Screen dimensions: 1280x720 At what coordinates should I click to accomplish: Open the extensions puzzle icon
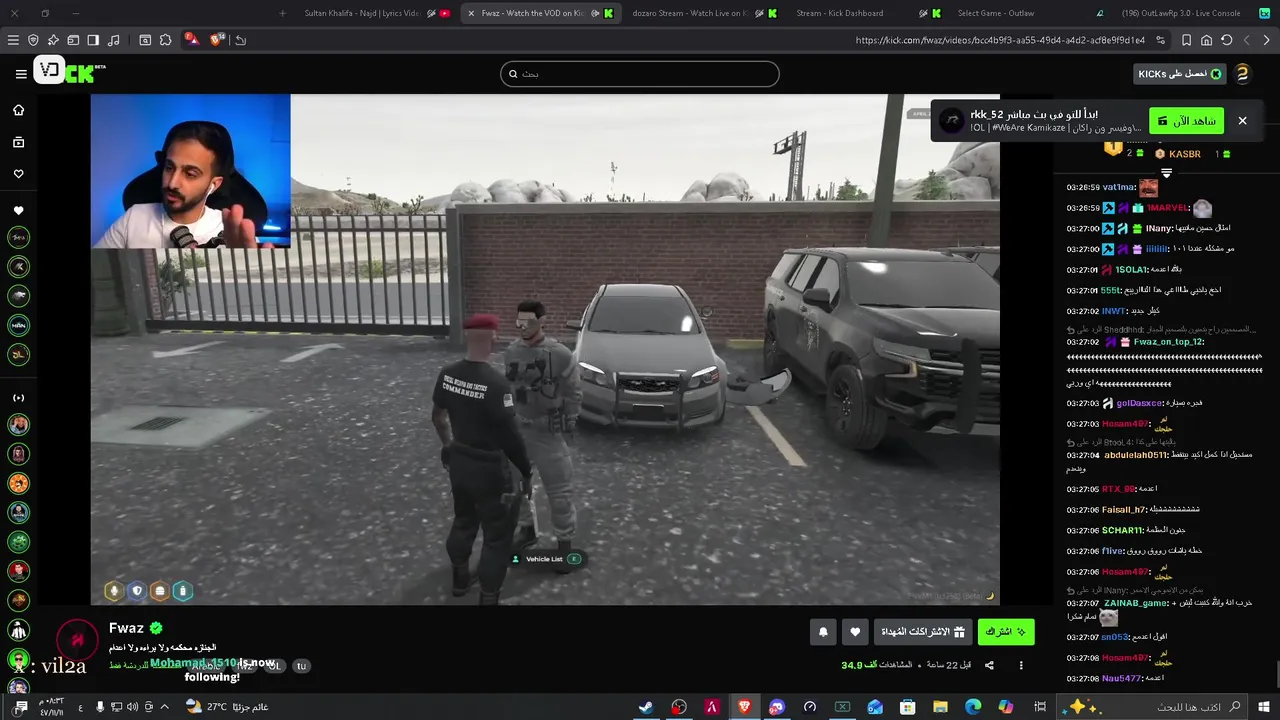pos(166,40)
